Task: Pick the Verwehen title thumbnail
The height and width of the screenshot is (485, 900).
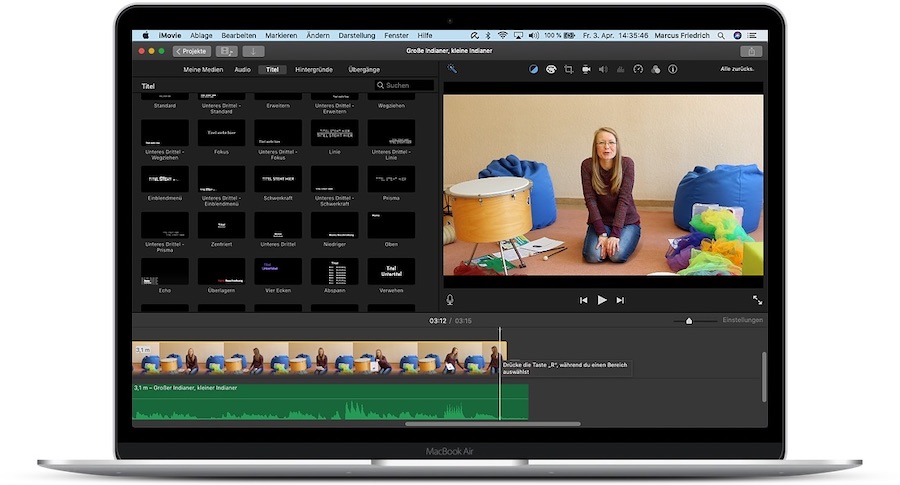Action: pos(391,272)
